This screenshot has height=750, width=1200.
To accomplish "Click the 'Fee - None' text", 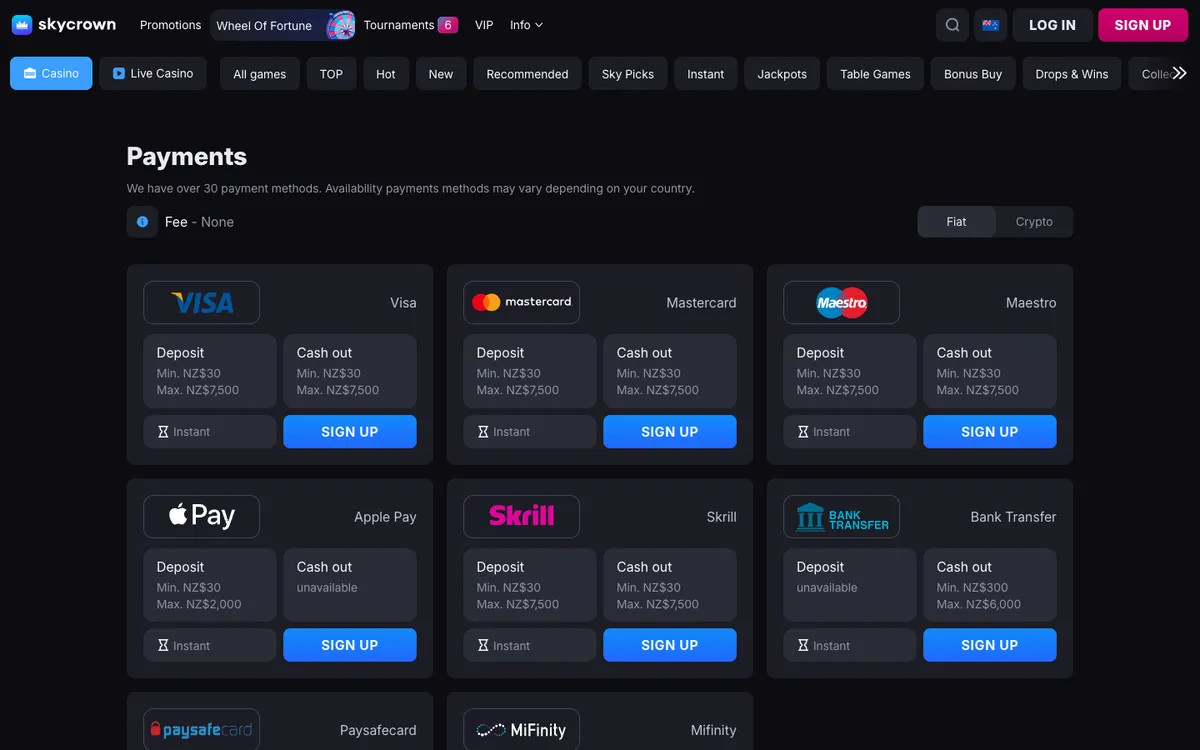I will 199,222.
